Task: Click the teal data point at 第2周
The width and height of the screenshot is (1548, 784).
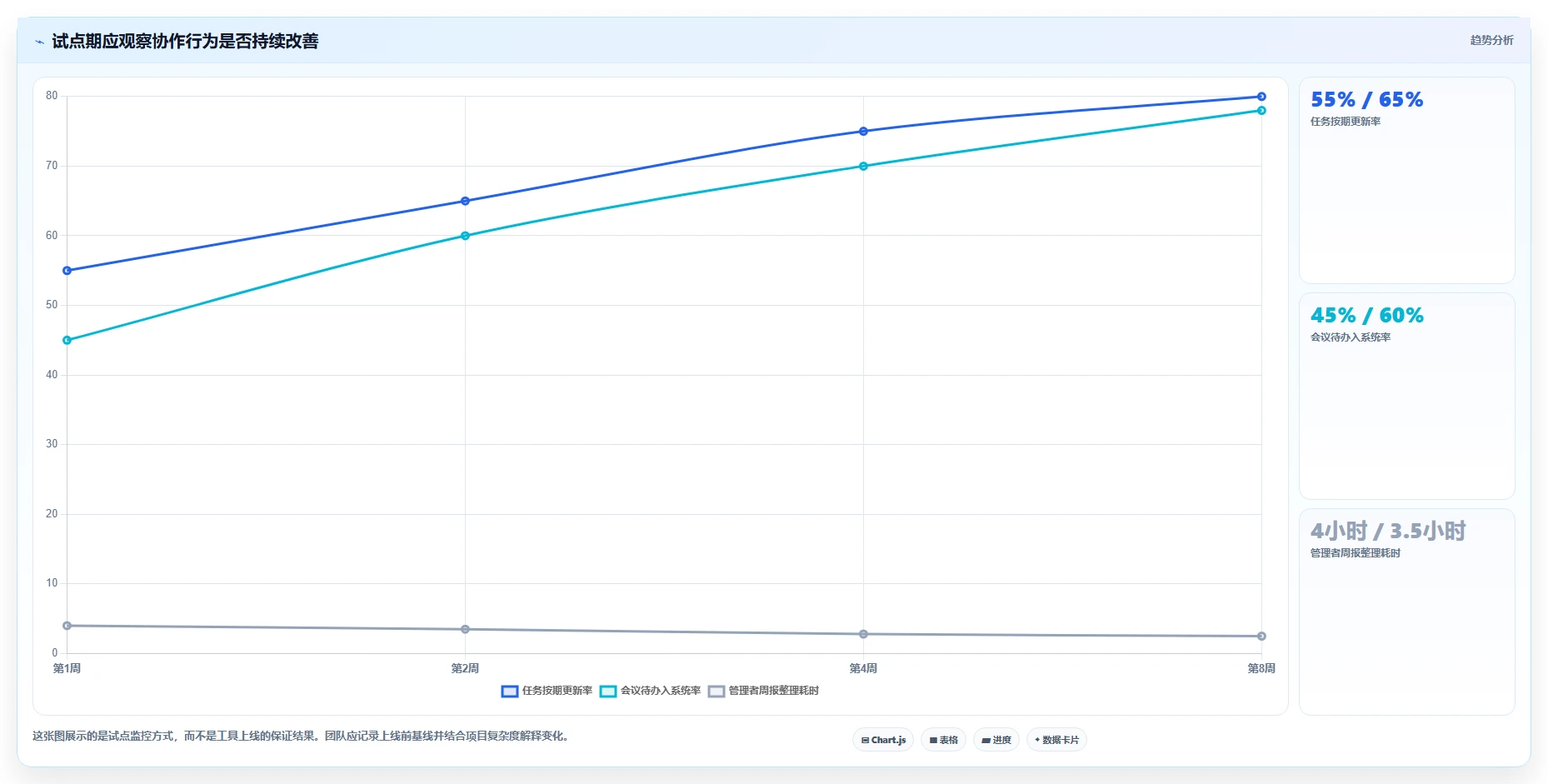Action: click(465, 236)
